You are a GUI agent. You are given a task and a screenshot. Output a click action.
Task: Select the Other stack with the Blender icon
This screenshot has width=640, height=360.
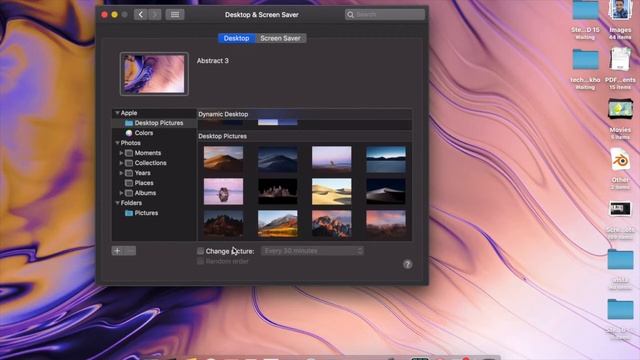[620, 169]
